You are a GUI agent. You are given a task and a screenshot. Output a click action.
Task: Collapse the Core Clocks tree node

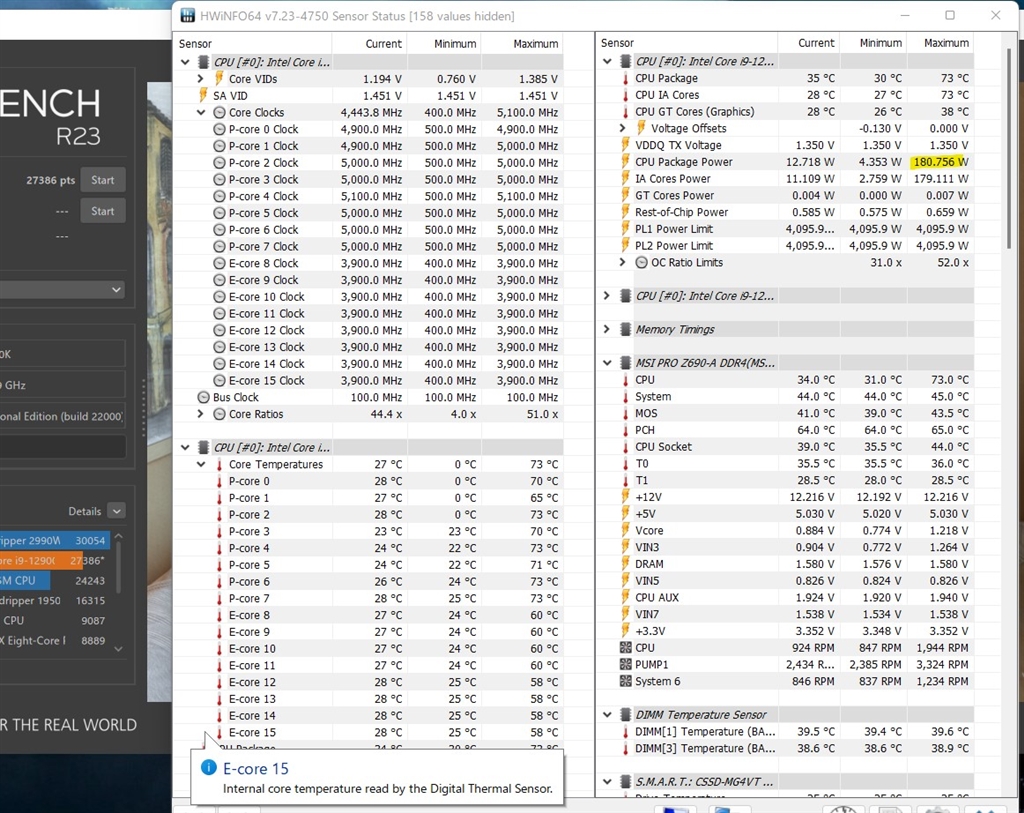[x=201, y=113]
